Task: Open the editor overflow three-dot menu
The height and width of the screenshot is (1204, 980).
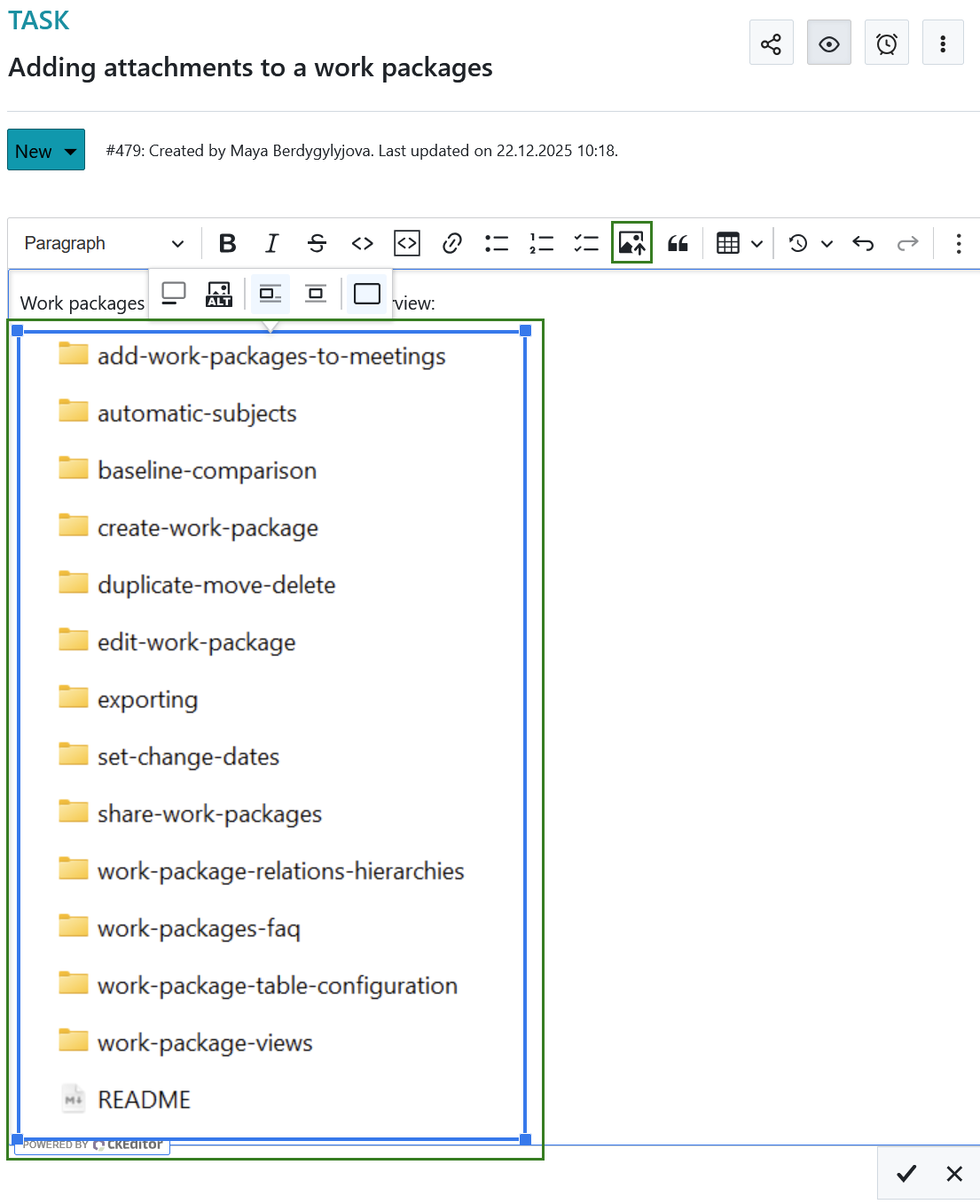Action: coord(959,242)
